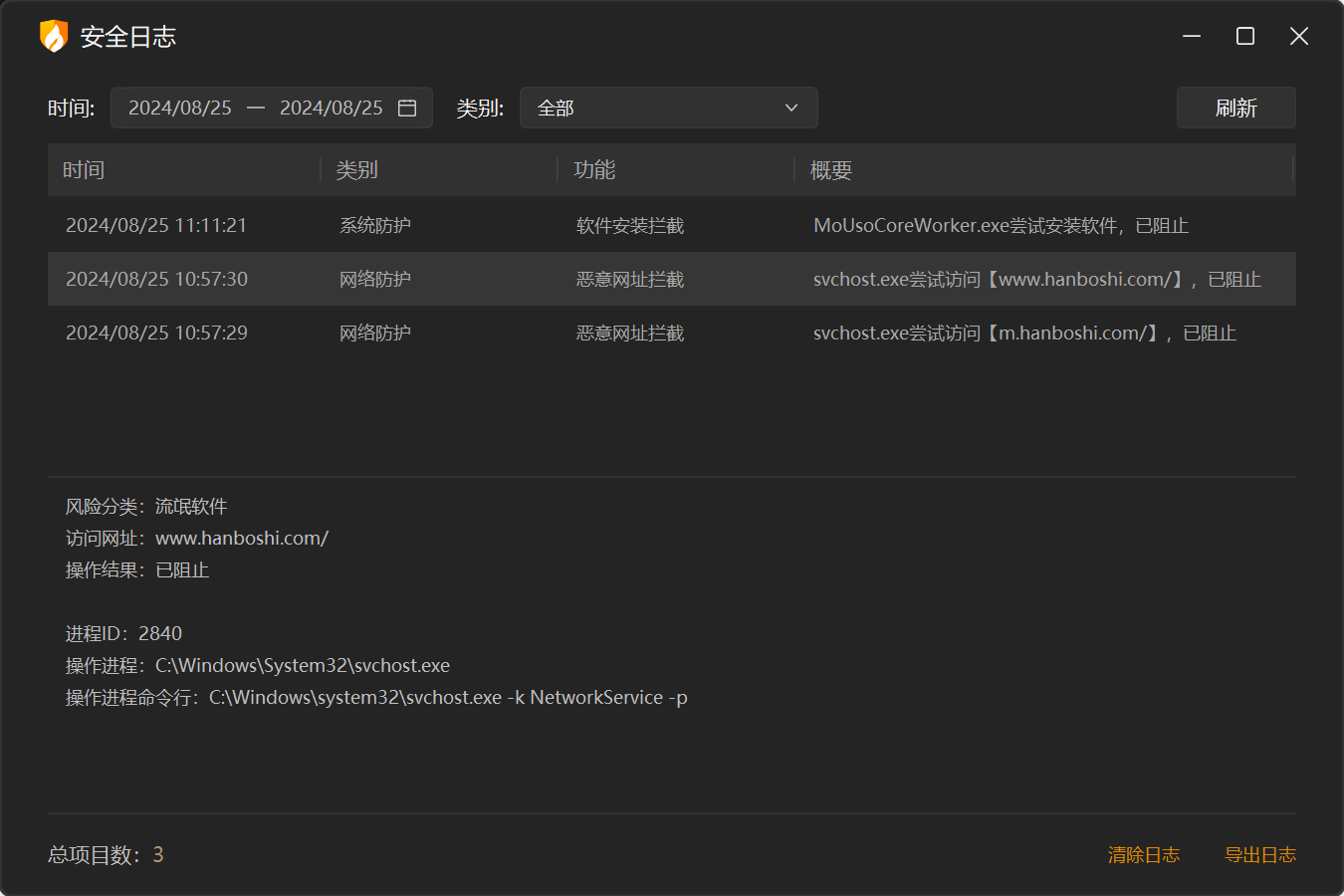This screenshot has height=896, width=1344.
Task: Sort by the 功能 column header
Action: click(x=676, y=170)
